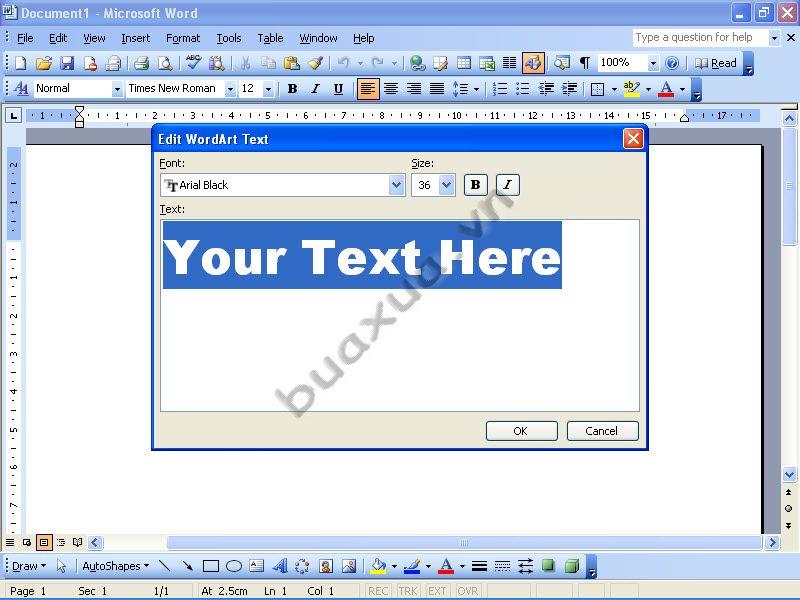The height and width of the screenshot is (600, 800).
Task: Open the Size dropdown in the WordArt dialog
Action: coord(446,185)
